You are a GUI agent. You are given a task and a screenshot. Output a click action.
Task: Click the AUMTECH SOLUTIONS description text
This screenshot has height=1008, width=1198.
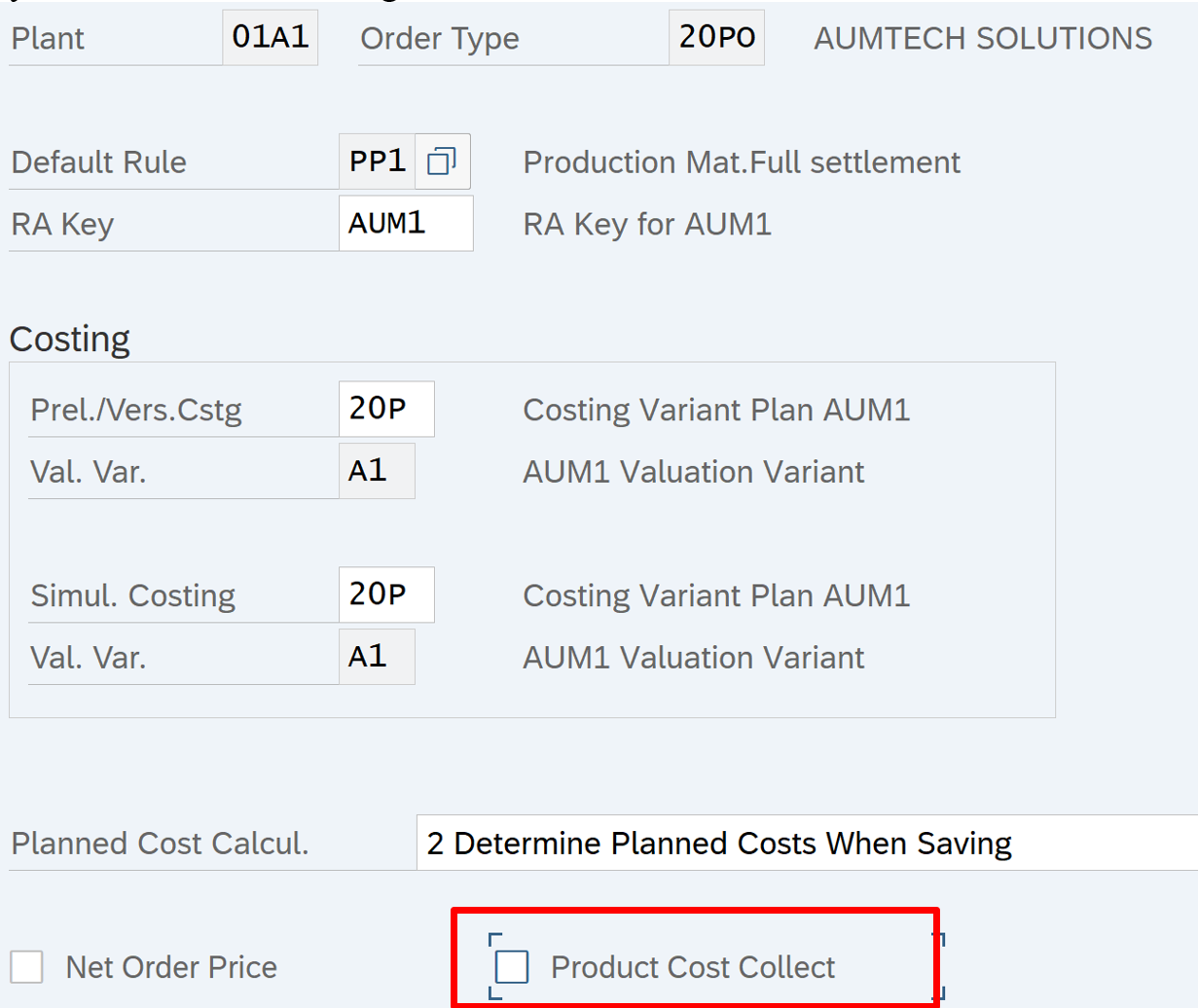(983, 38)
